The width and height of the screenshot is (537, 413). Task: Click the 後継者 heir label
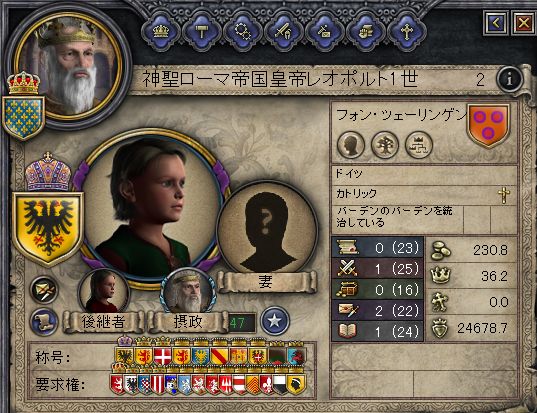point(103,322)
